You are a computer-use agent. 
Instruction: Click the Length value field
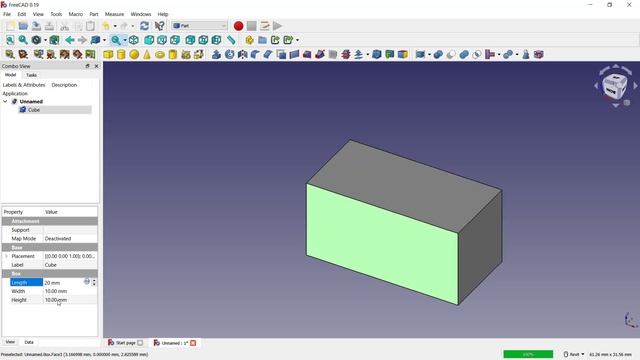pyautogui.click(x=63, y=282)
